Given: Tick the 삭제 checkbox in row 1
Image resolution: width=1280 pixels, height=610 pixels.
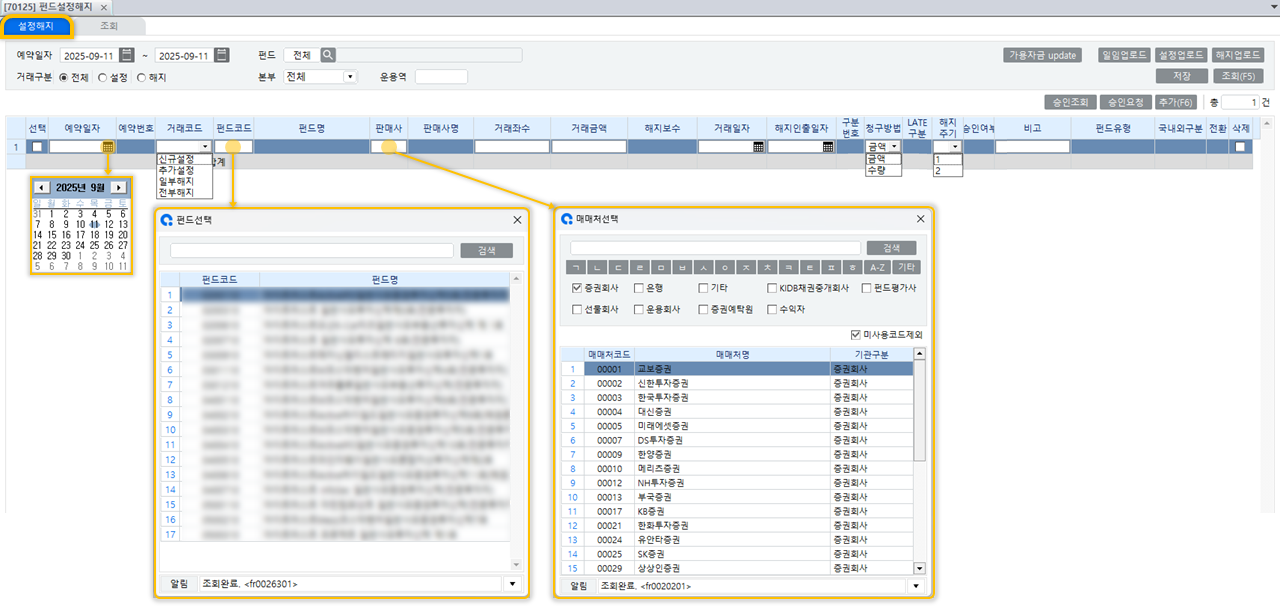Looking at the screenshot, I should 1240,147.
